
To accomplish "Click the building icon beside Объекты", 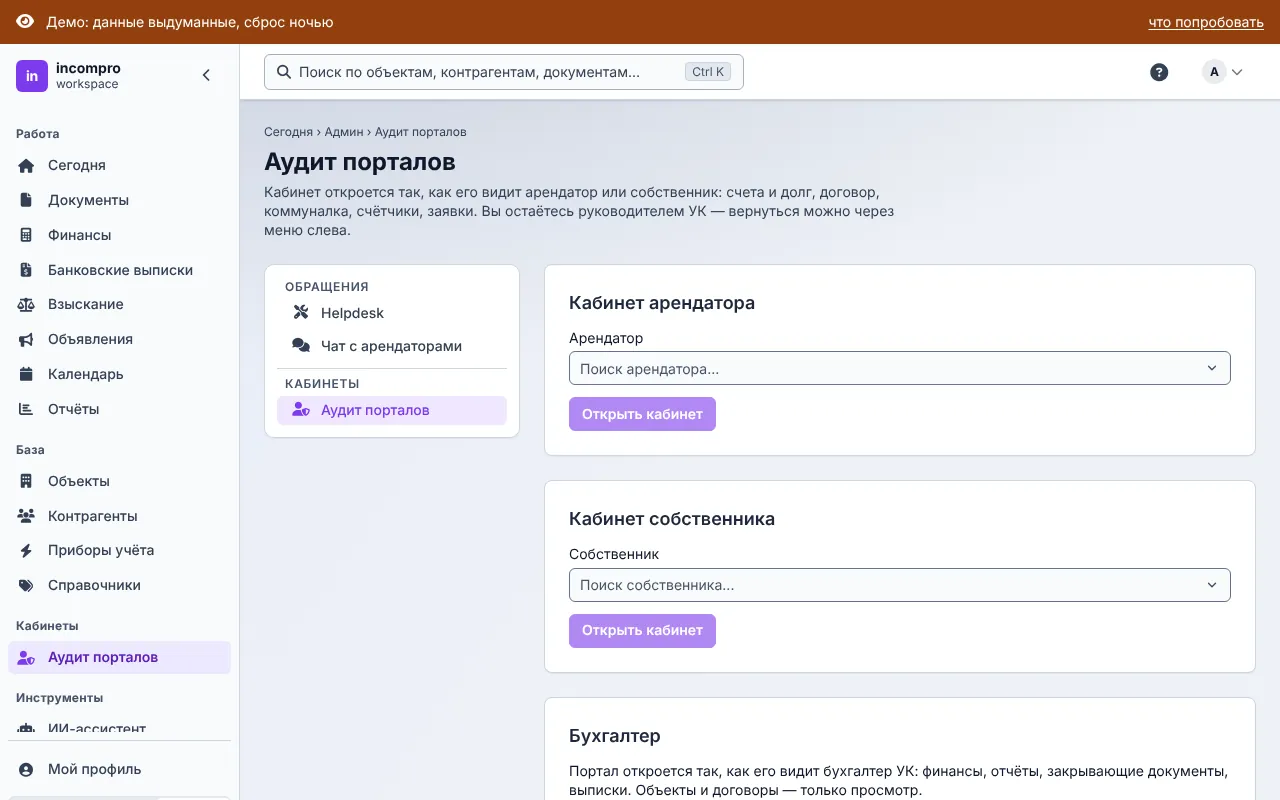I will [27, 481].
